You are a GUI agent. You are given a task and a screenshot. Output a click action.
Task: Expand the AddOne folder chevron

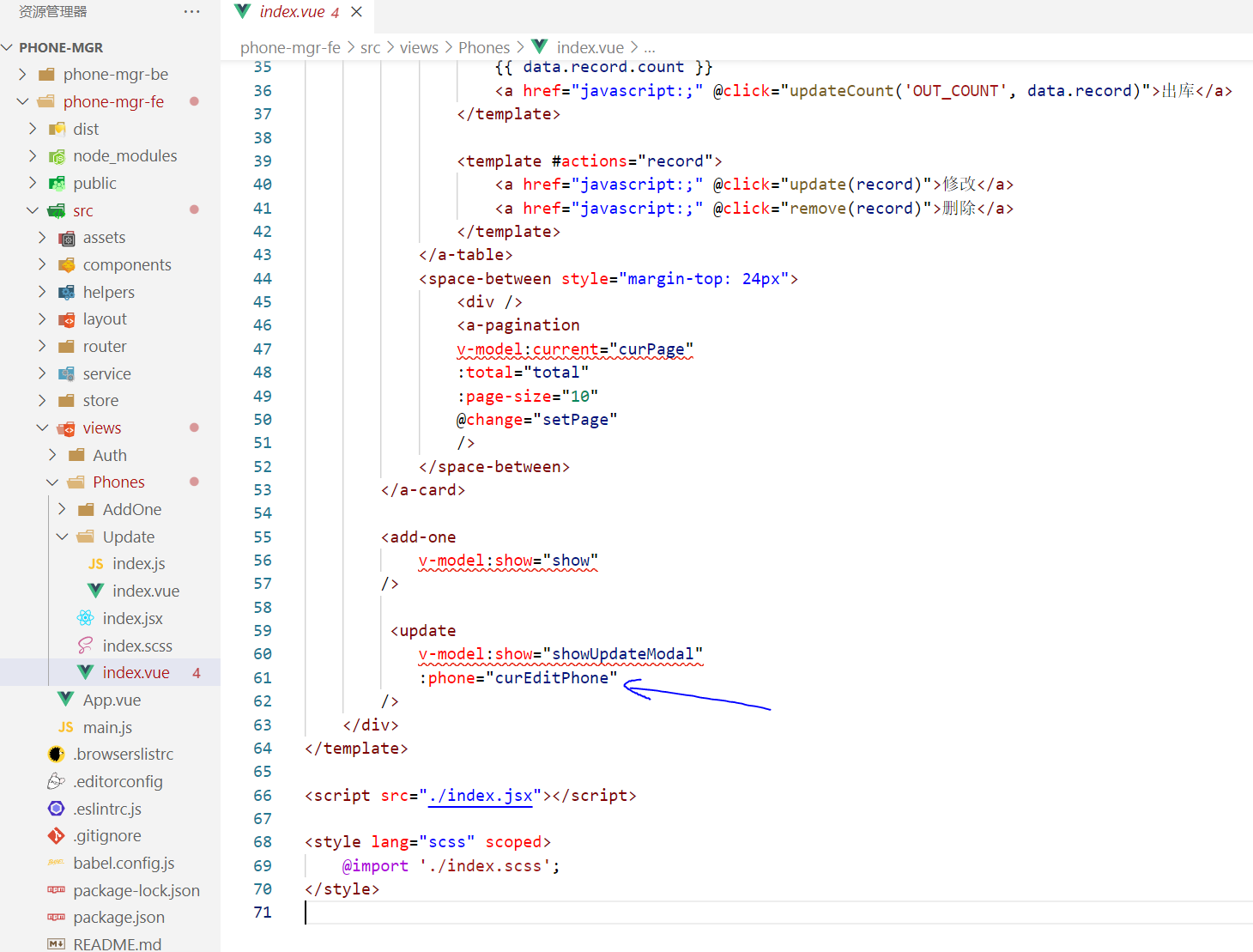tap(63, 510)
